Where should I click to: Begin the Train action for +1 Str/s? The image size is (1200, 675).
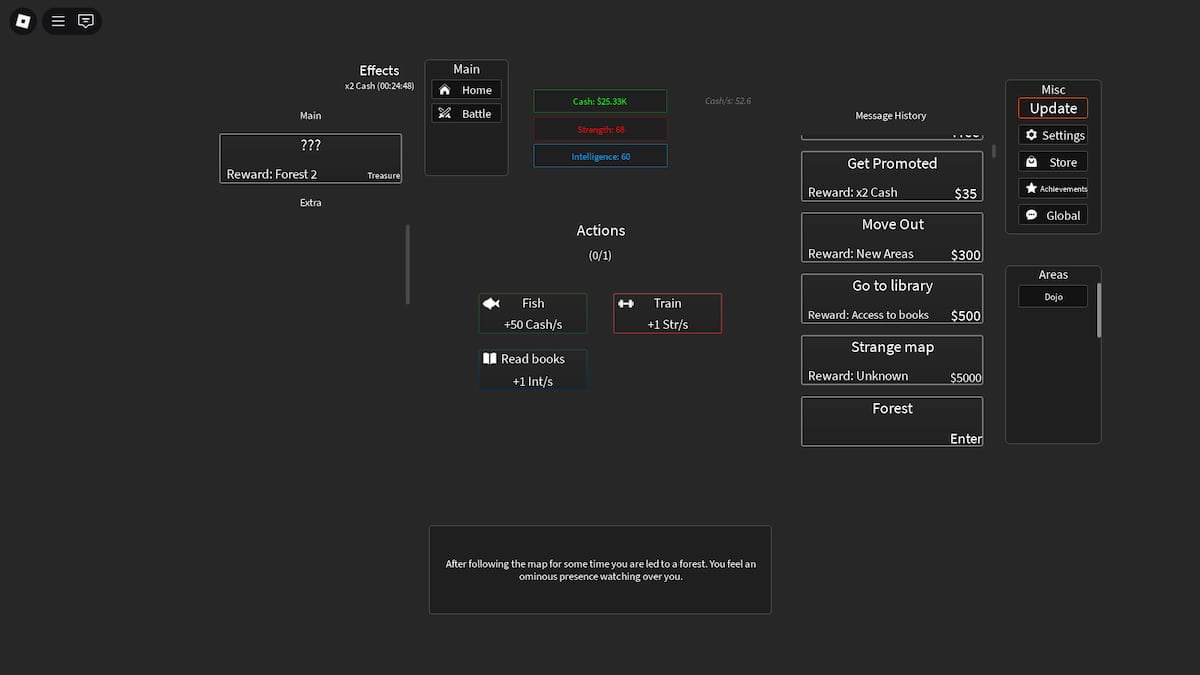pos(667,312)
